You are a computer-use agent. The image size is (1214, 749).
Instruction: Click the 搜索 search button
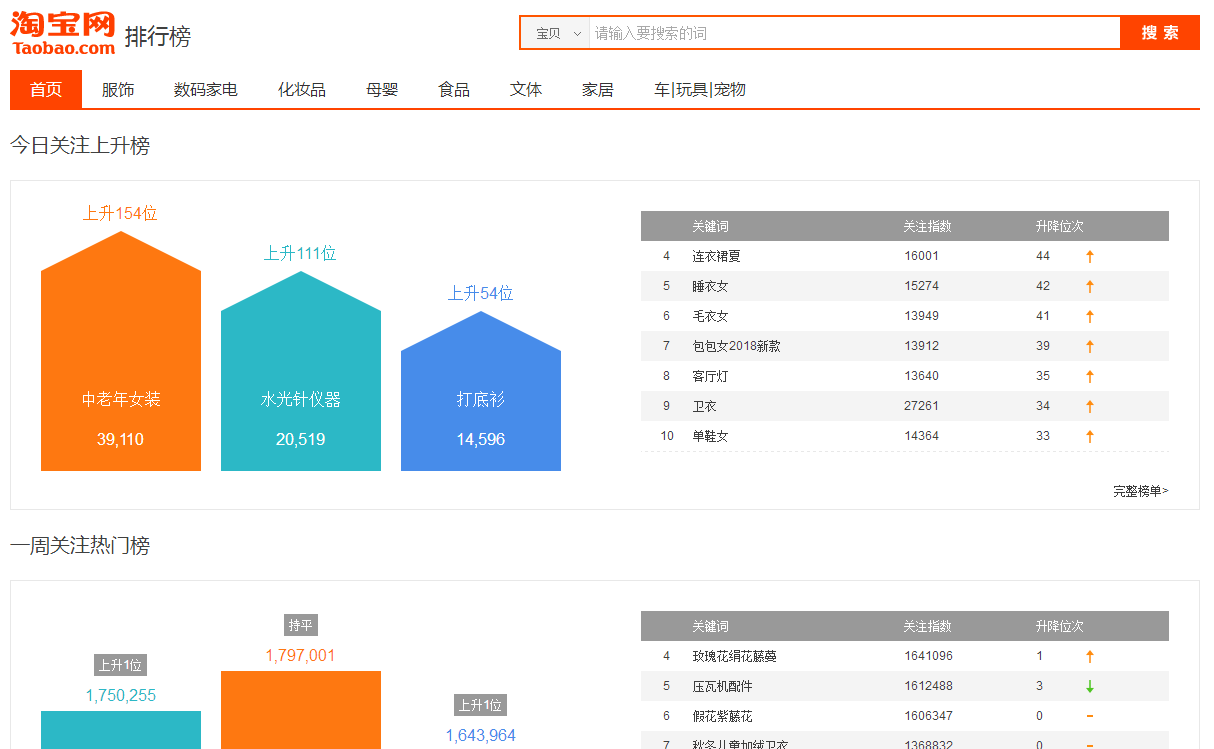click(1160, 33)
